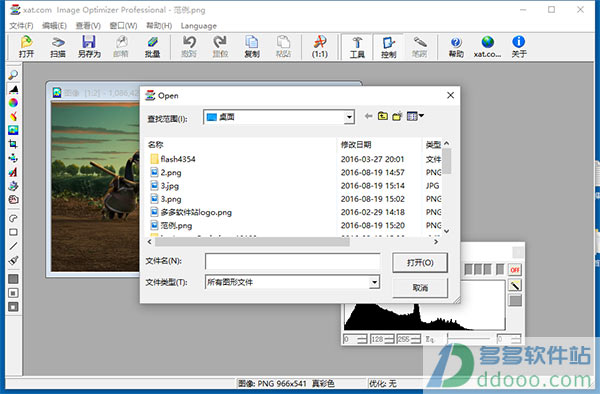The height and width of the screenshot is (394, 600).
Task: Click the file list horizontal scrollbar
Action: tap(252, 242)
